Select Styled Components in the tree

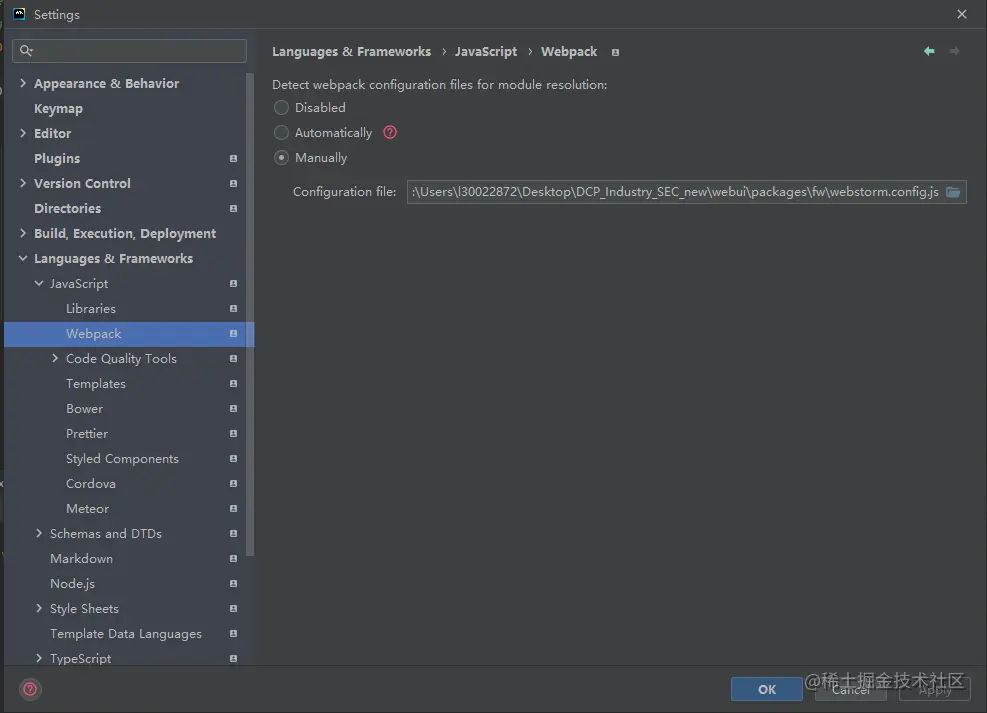(x=122, y=459)
